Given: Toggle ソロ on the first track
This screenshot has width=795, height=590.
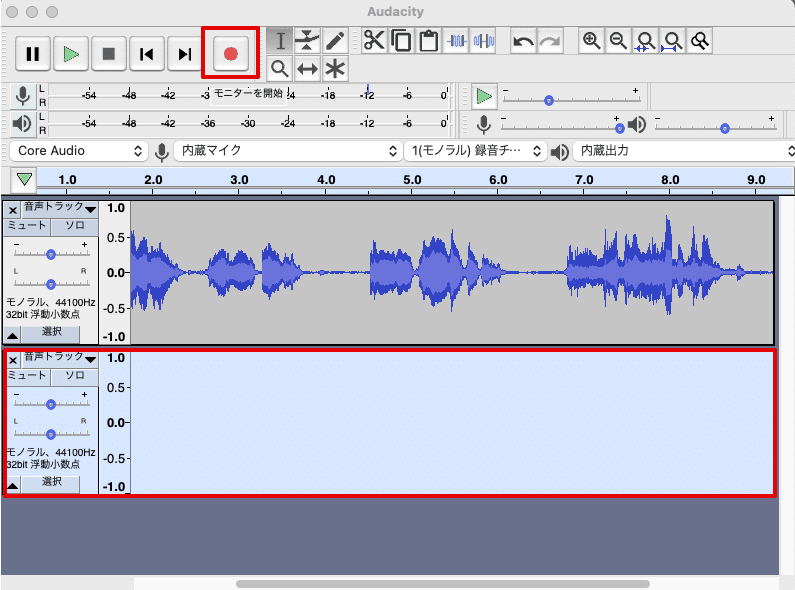Looking at the screenshot, I should point(75,227).
